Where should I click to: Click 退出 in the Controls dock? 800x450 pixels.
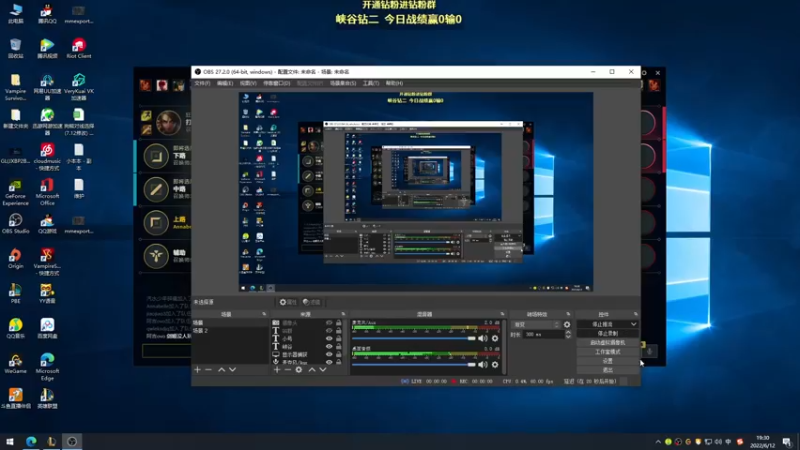607,370
